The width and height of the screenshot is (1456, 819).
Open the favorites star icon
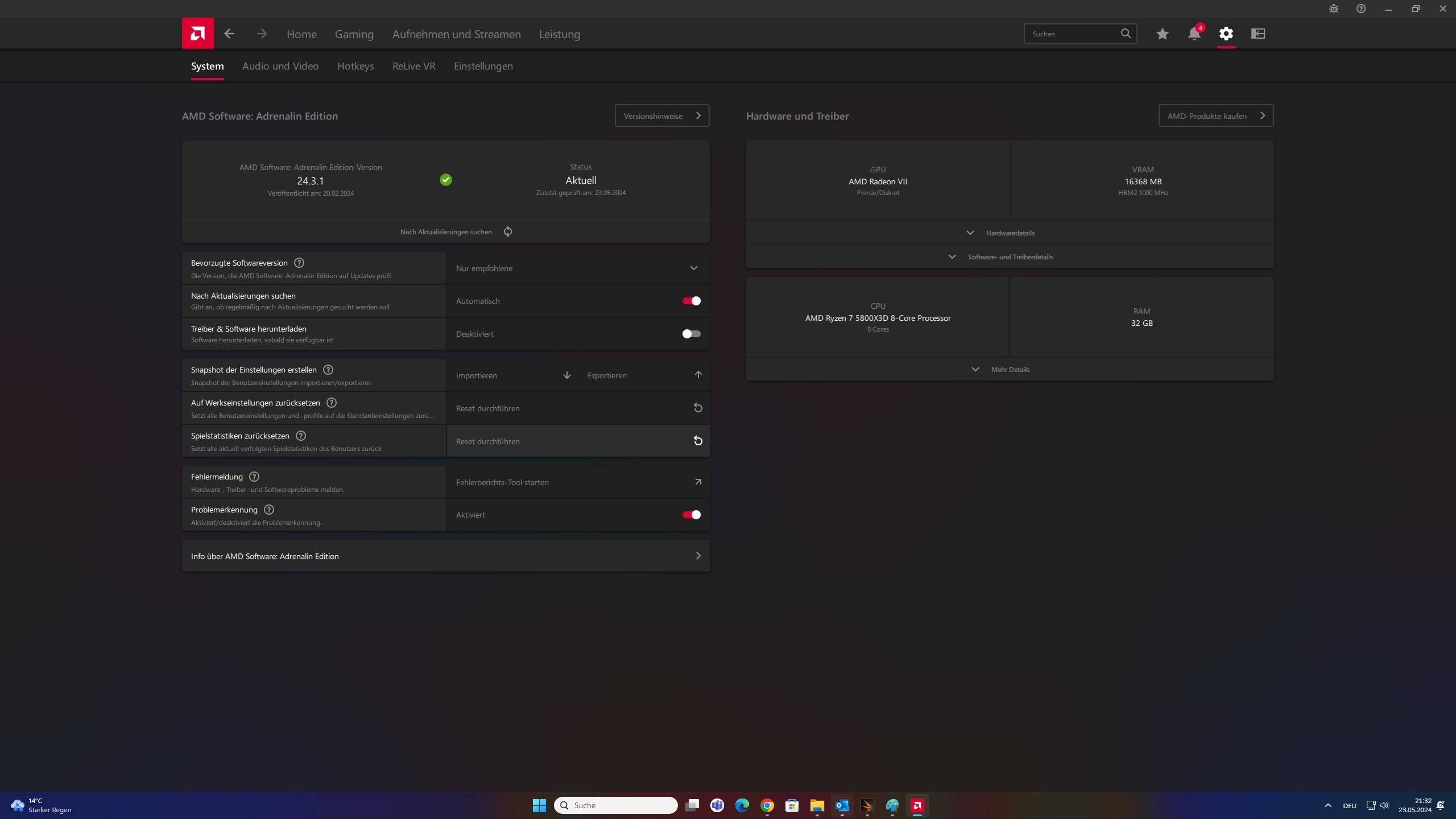(1162, 34)
